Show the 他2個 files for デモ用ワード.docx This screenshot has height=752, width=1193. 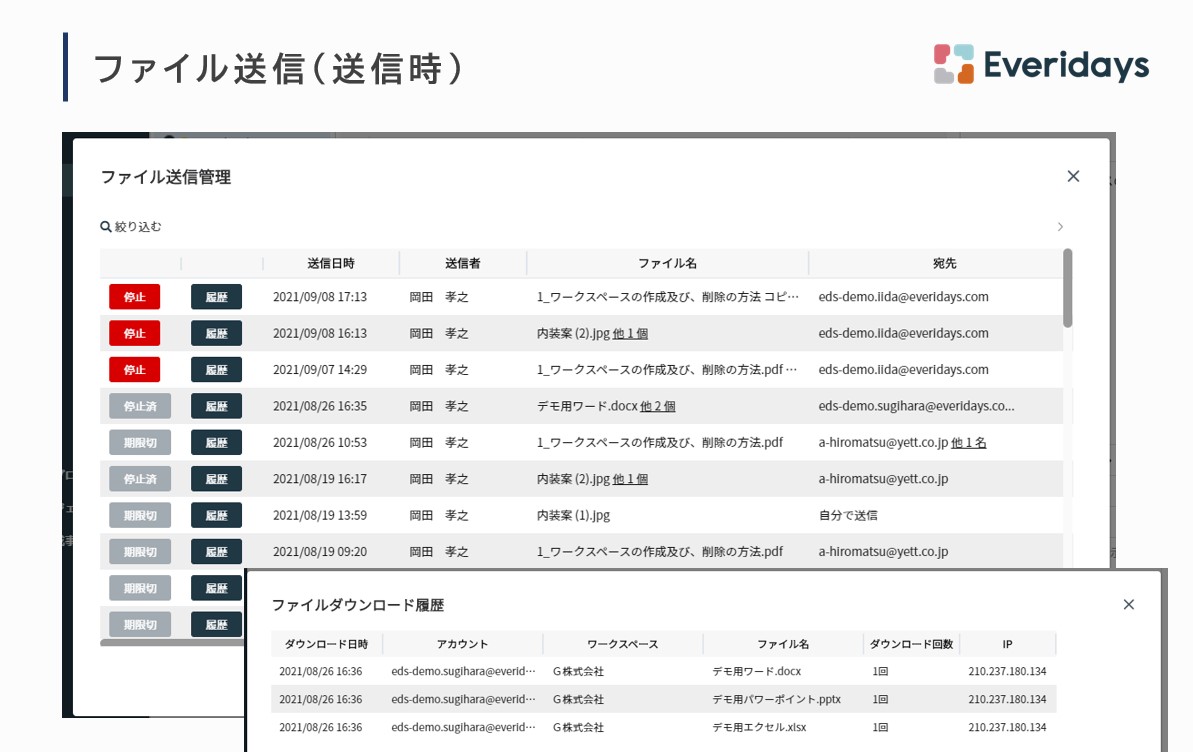(x=657, y=406)
